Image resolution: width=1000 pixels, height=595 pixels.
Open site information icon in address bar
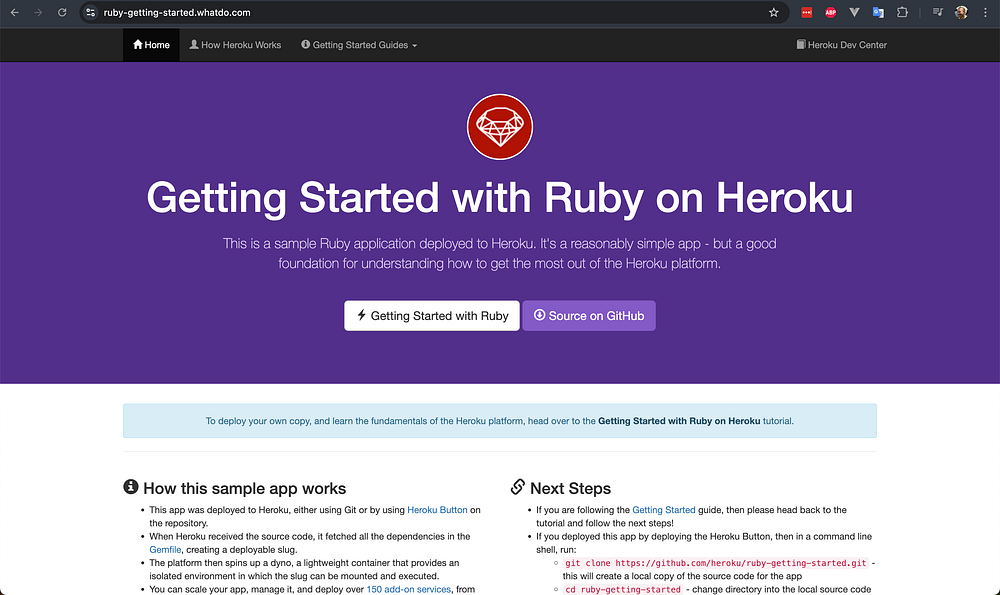click(91, 12)
